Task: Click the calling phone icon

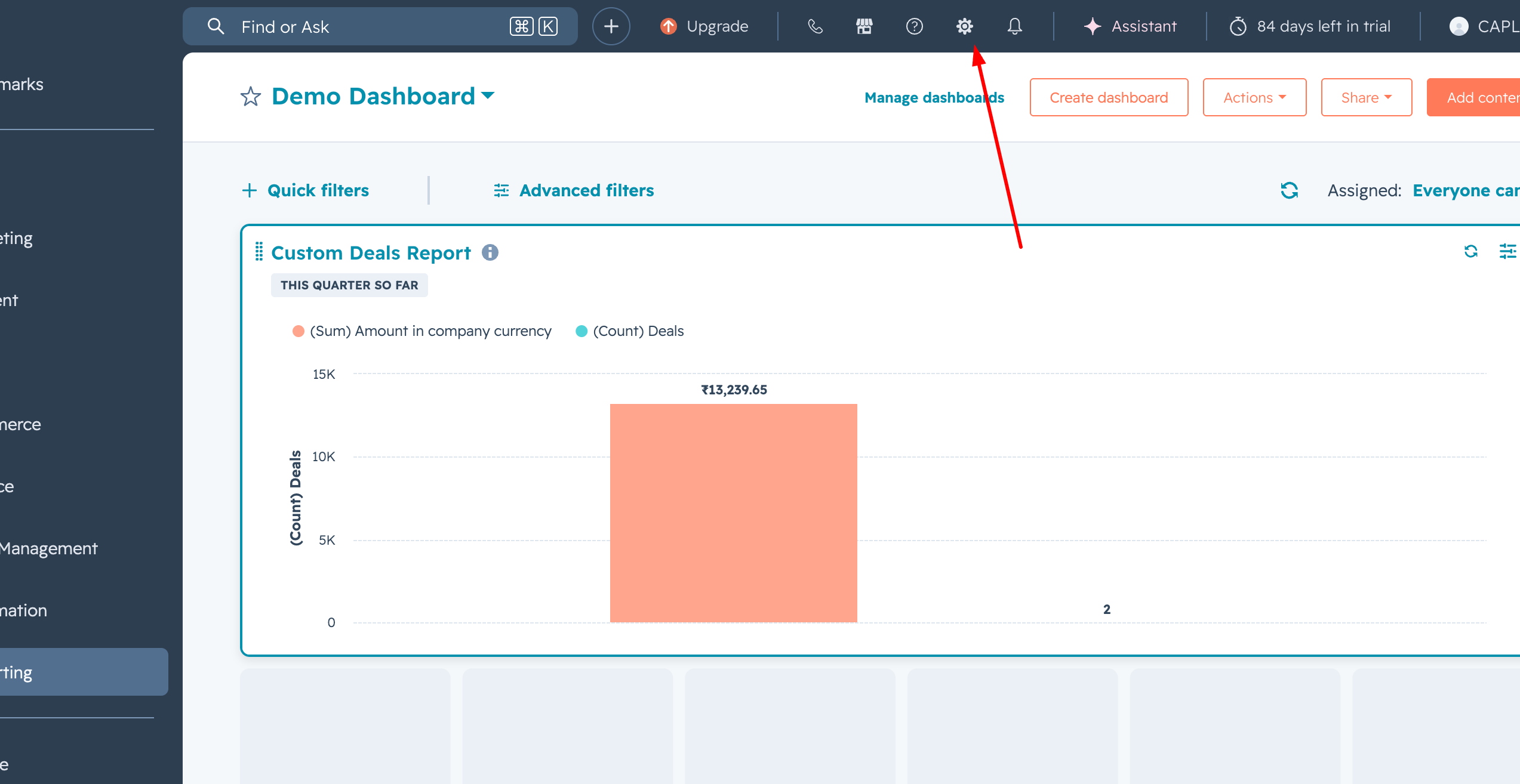Action: pyautogui.click(x=815, y=26)
